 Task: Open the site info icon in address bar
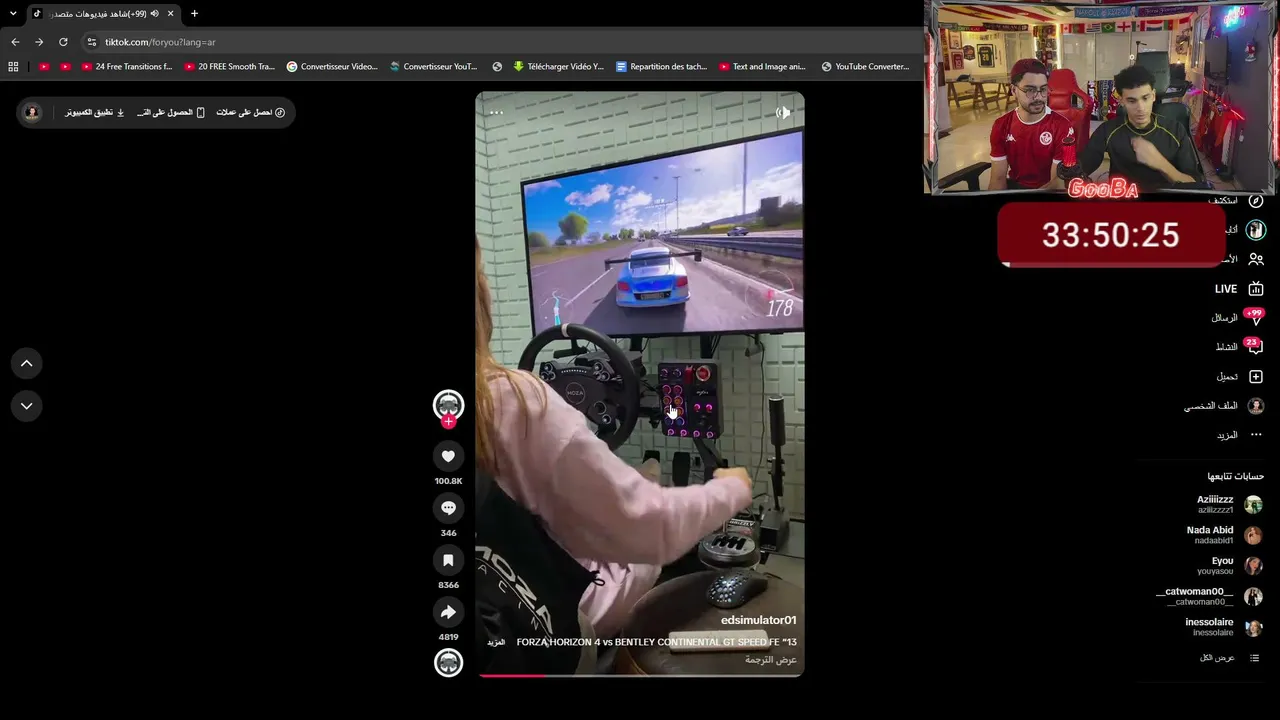click(x=92, y=42)
